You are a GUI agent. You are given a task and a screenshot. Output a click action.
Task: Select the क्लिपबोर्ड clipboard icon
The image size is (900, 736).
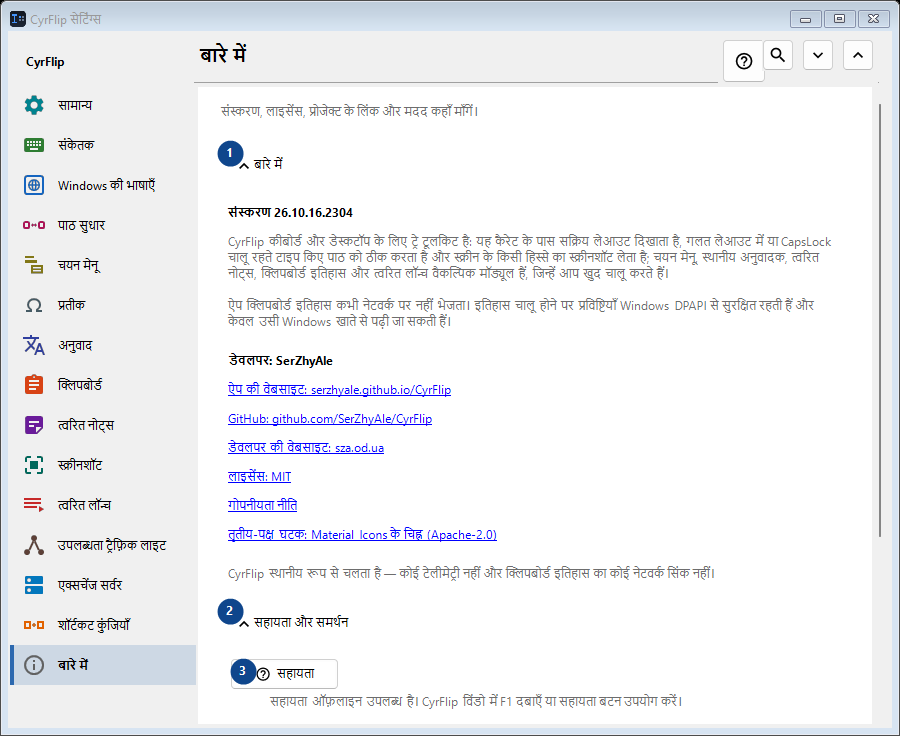pos(34,384)
